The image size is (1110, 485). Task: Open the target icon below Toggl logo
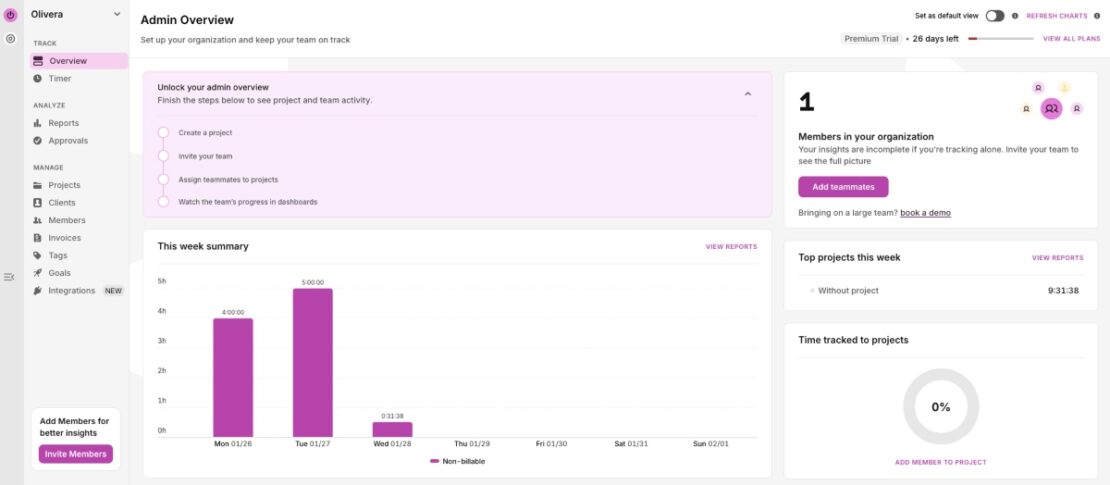(x=11, y=39)
